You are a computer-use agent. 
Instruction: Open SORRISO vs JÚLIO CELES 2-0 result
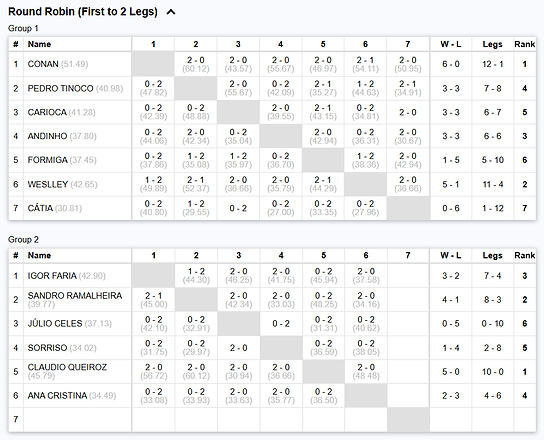click(x=238, y=348)
